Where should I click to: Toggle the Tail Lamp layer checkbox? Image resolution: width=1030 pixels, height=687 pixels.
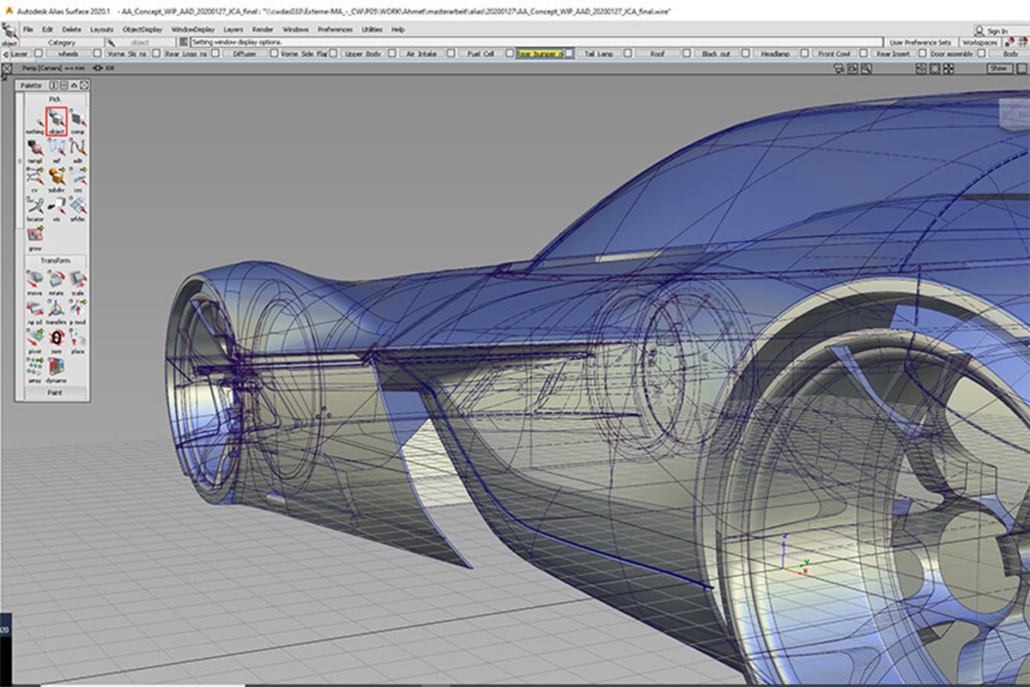628,54
